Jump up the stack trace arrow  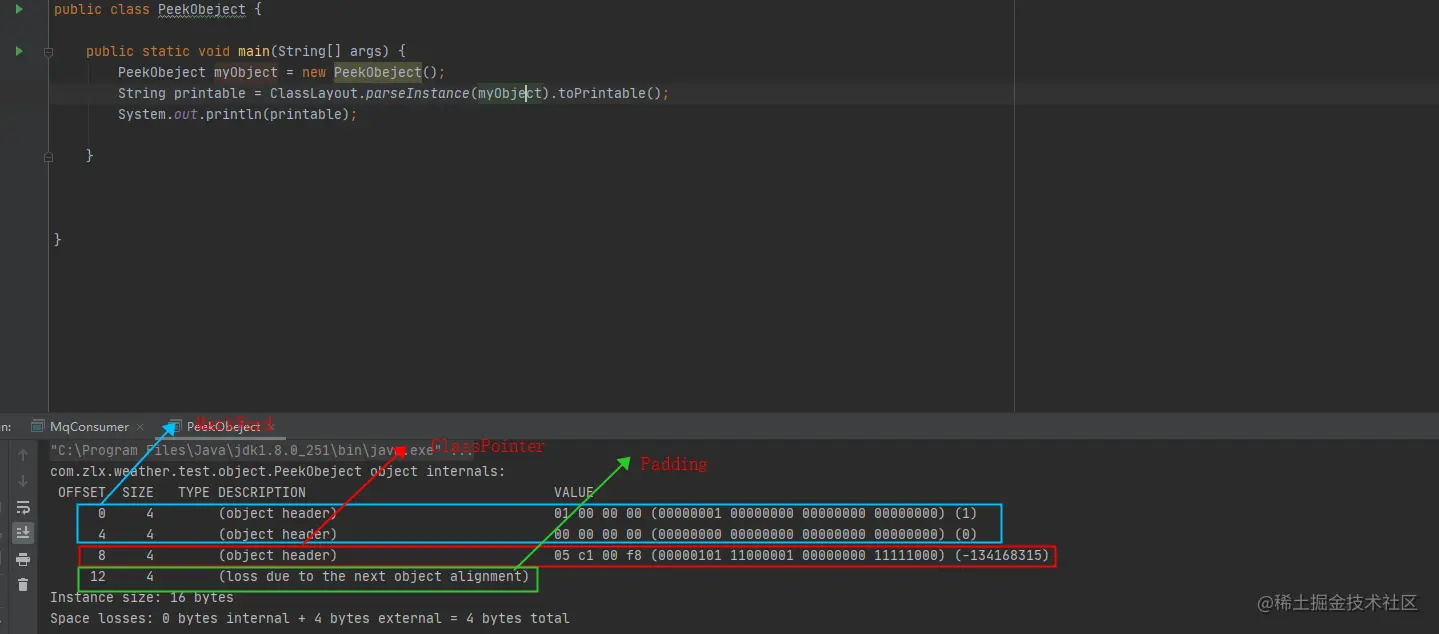point(23,455)
